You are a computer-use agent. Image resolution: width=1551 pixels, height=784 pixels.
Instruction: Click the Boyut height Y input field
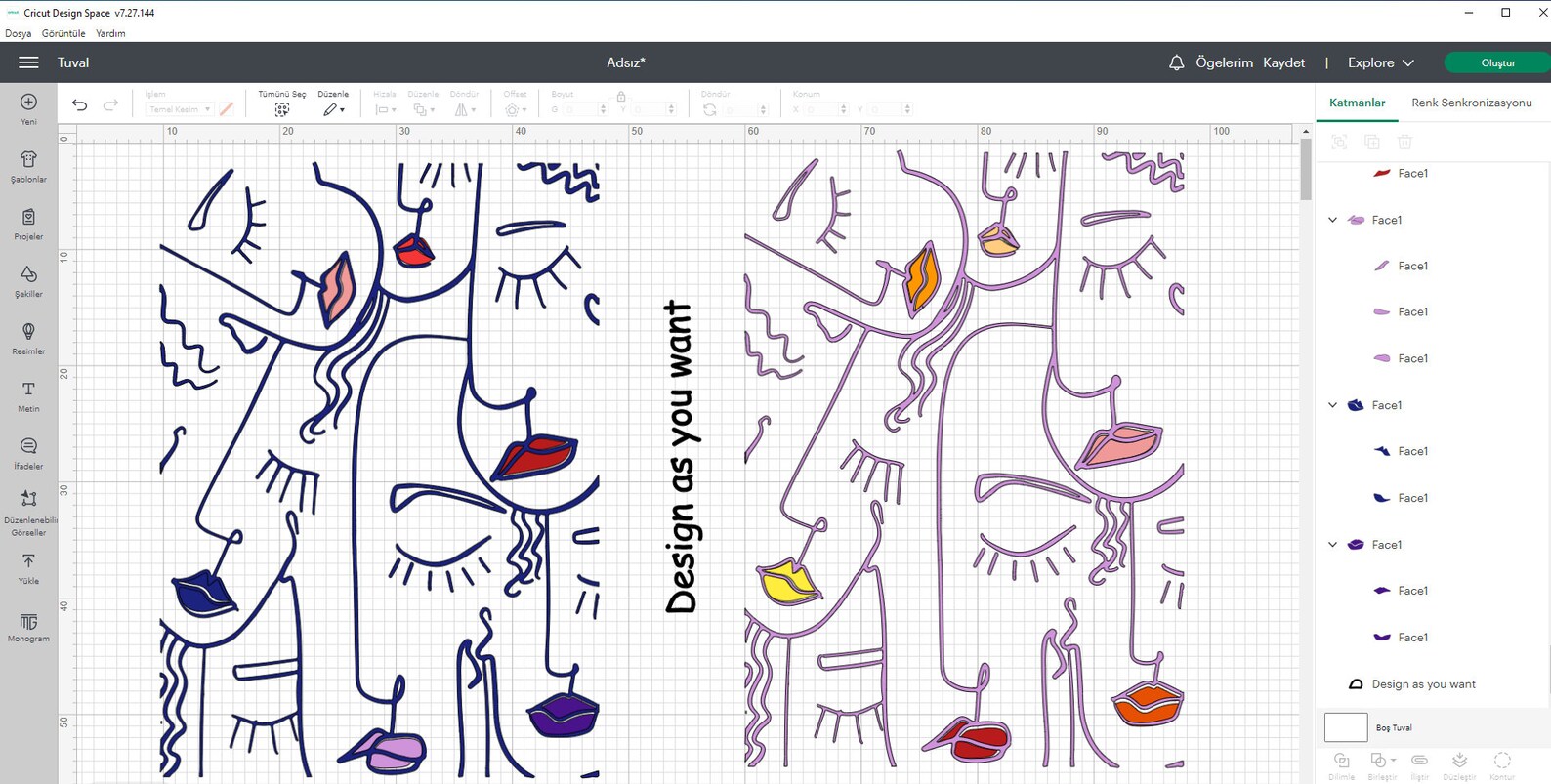(x=652, y=109)
